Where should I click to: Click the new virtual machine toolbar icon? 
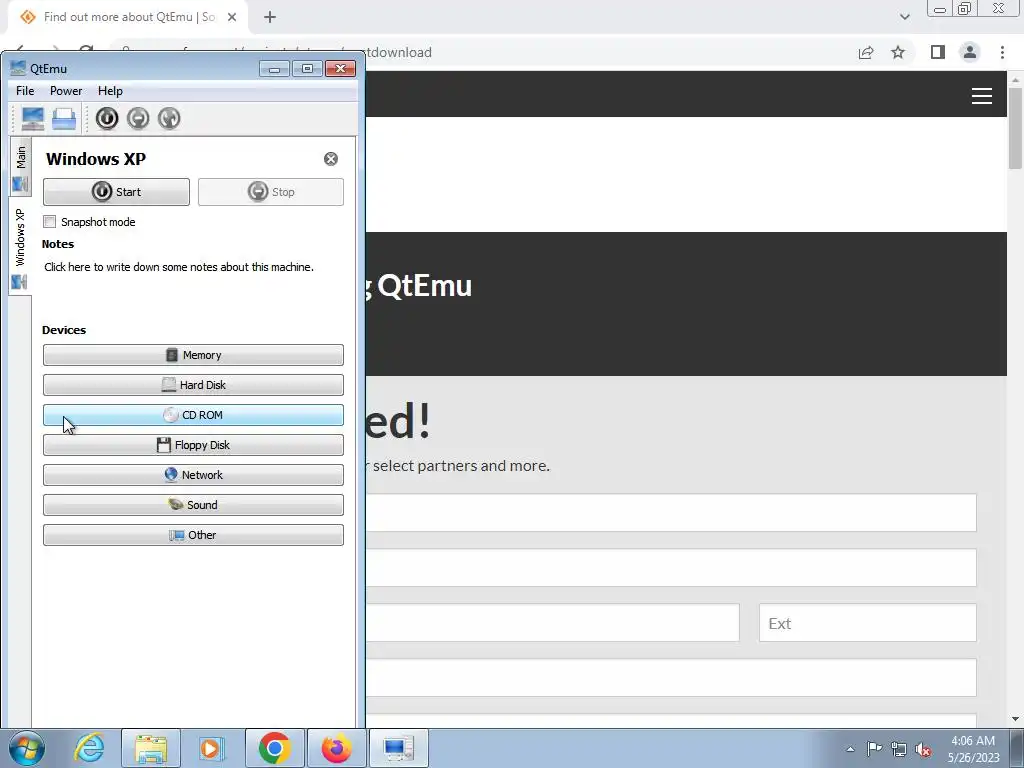(33, 118)
